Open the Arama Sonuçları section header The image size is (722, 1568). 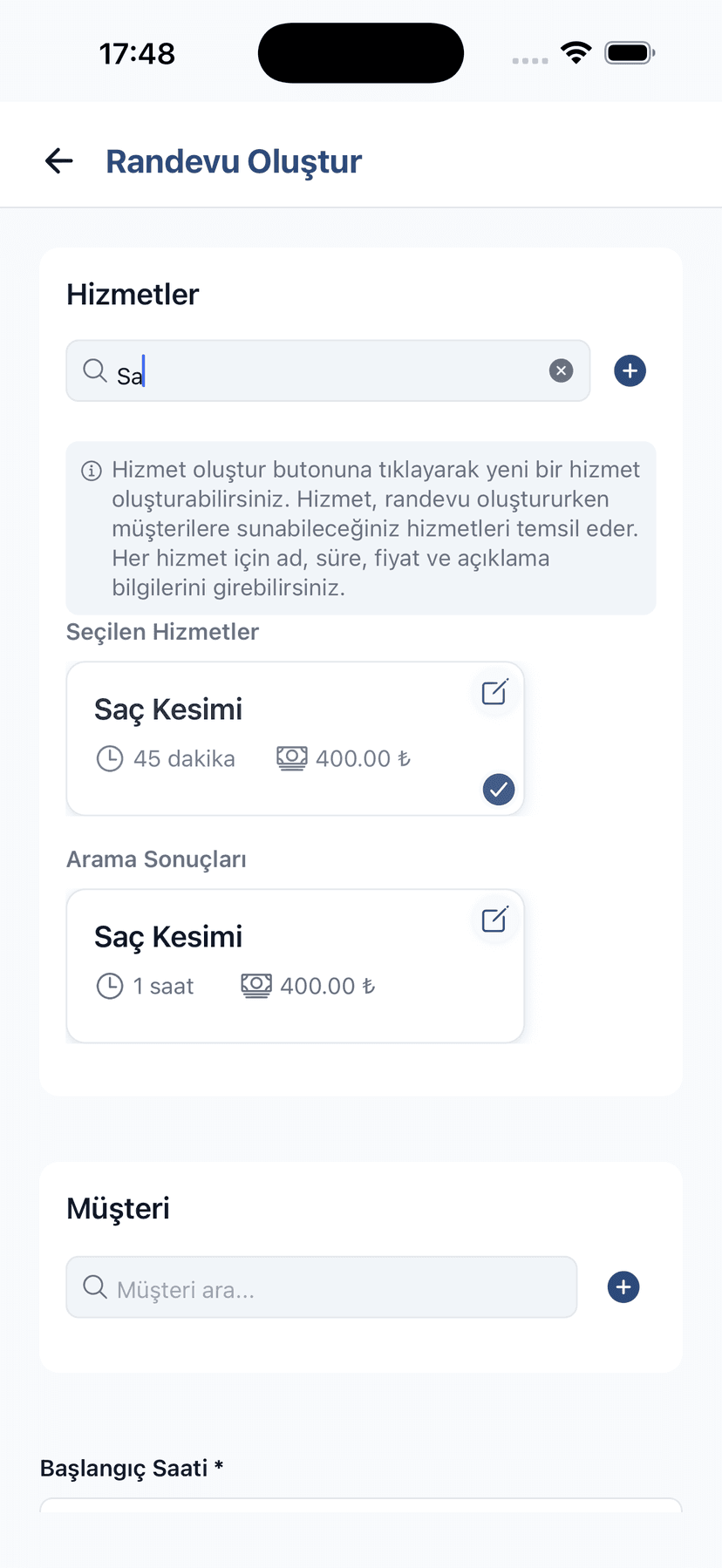[157, 859]
